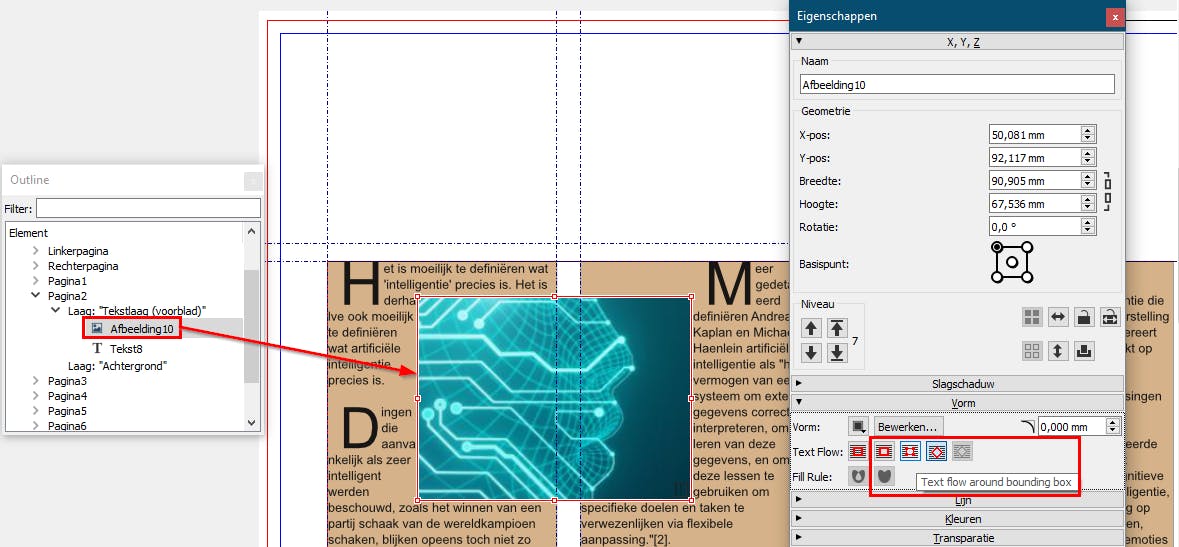
Task: Expand Pagina5 in the outline tree
Action: pos(35,411)
